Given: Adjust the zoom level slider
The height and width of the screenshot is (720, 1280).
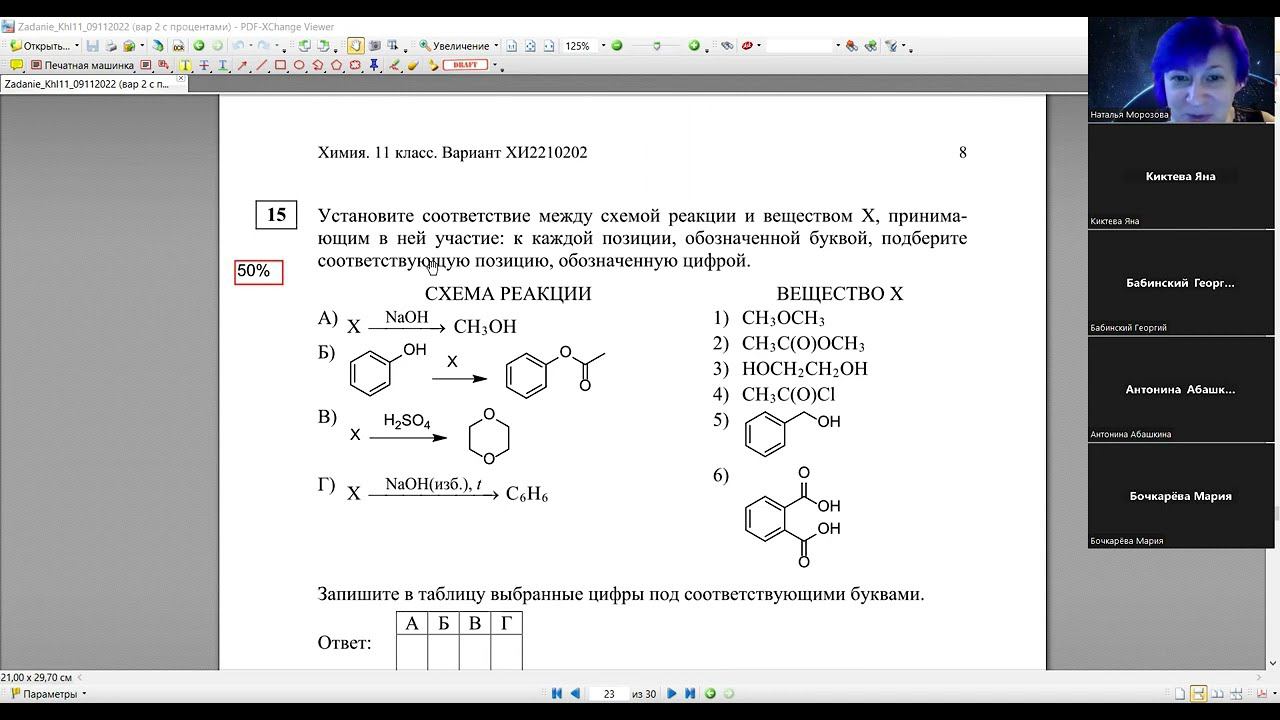Looking at the screenshot, I should click(656, 46).
